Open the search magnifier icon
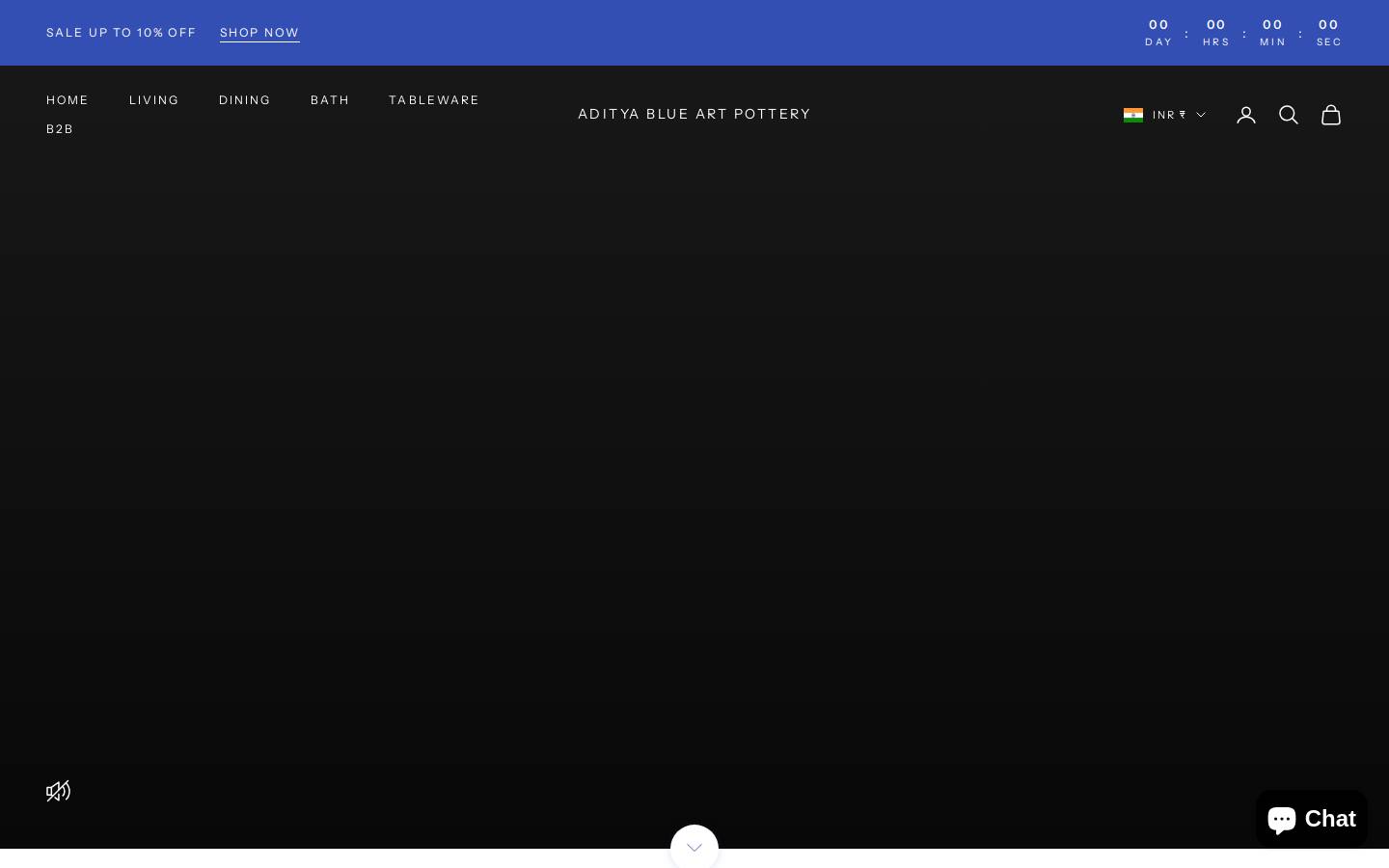 (x=1289, y=115)
